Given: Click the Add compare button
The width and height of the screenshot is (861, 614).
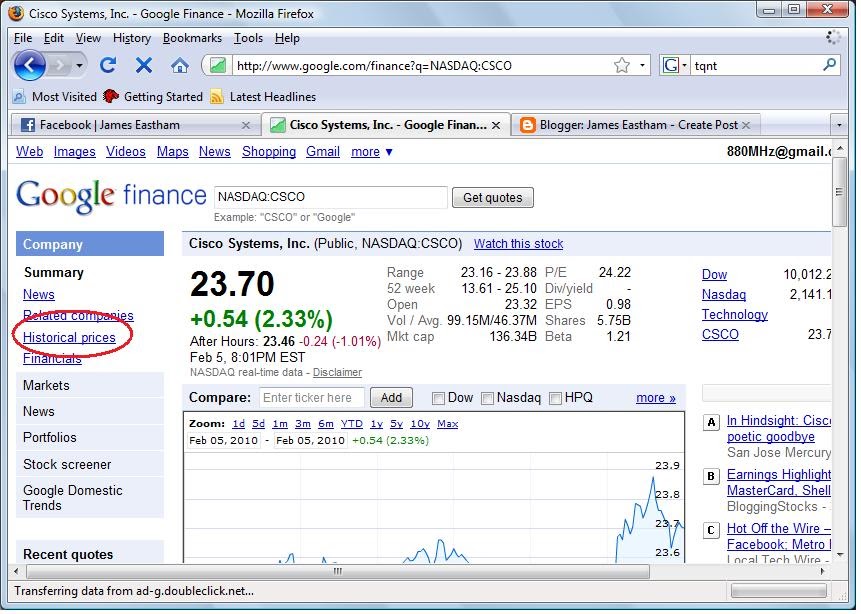Looking at the screenshot, I should click(x=391, y=398).
